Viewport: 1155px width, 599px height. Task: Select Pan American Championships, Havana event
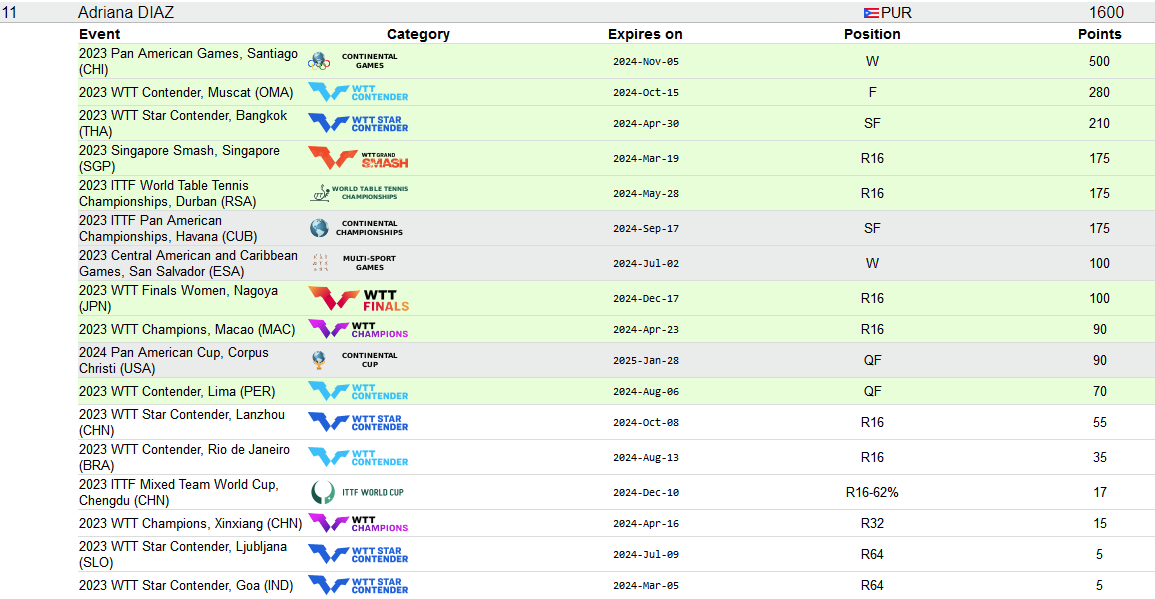(x=169, y=228)
